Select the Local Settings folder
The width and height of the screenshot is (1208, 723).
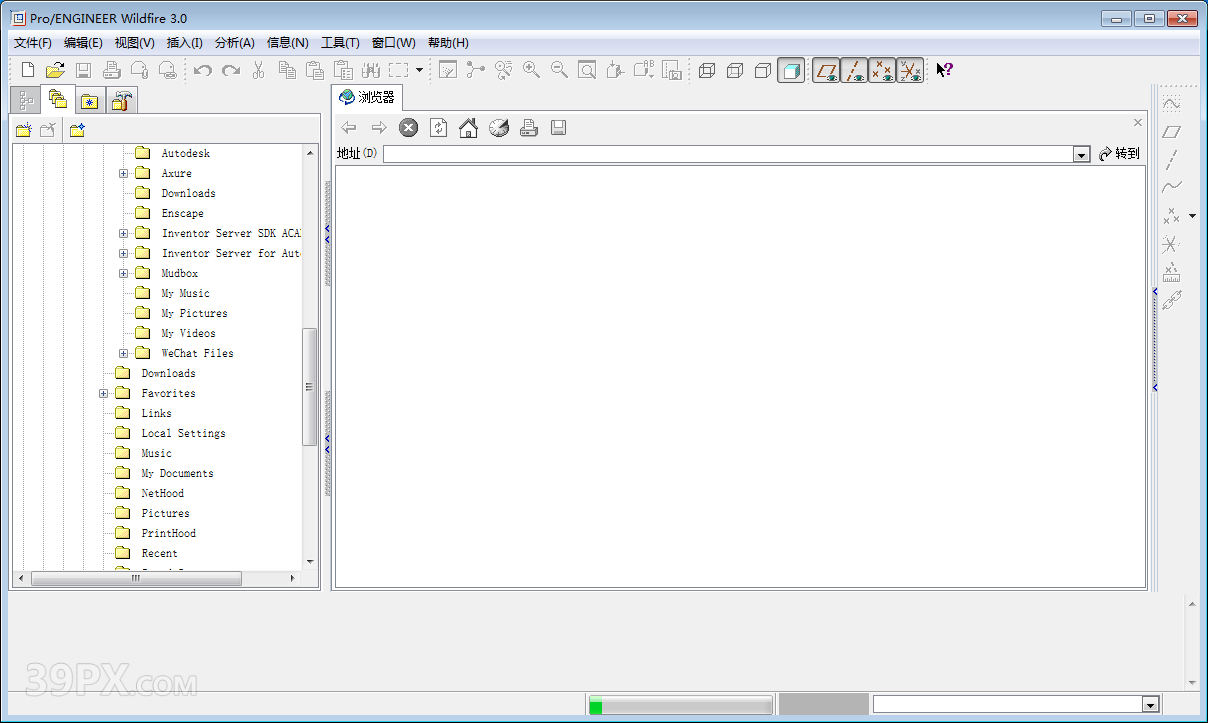coord(183,433)
